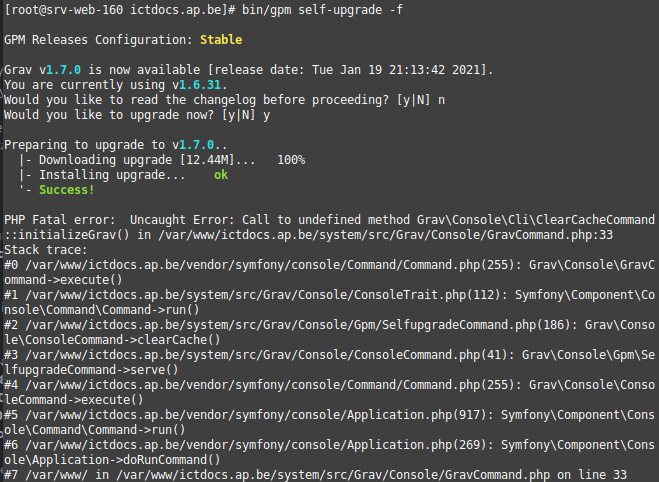This screenshot has width=659, height=482.
Task: Click 'Command.php(255)' in stack frame #4
Action: pos(459,385)
